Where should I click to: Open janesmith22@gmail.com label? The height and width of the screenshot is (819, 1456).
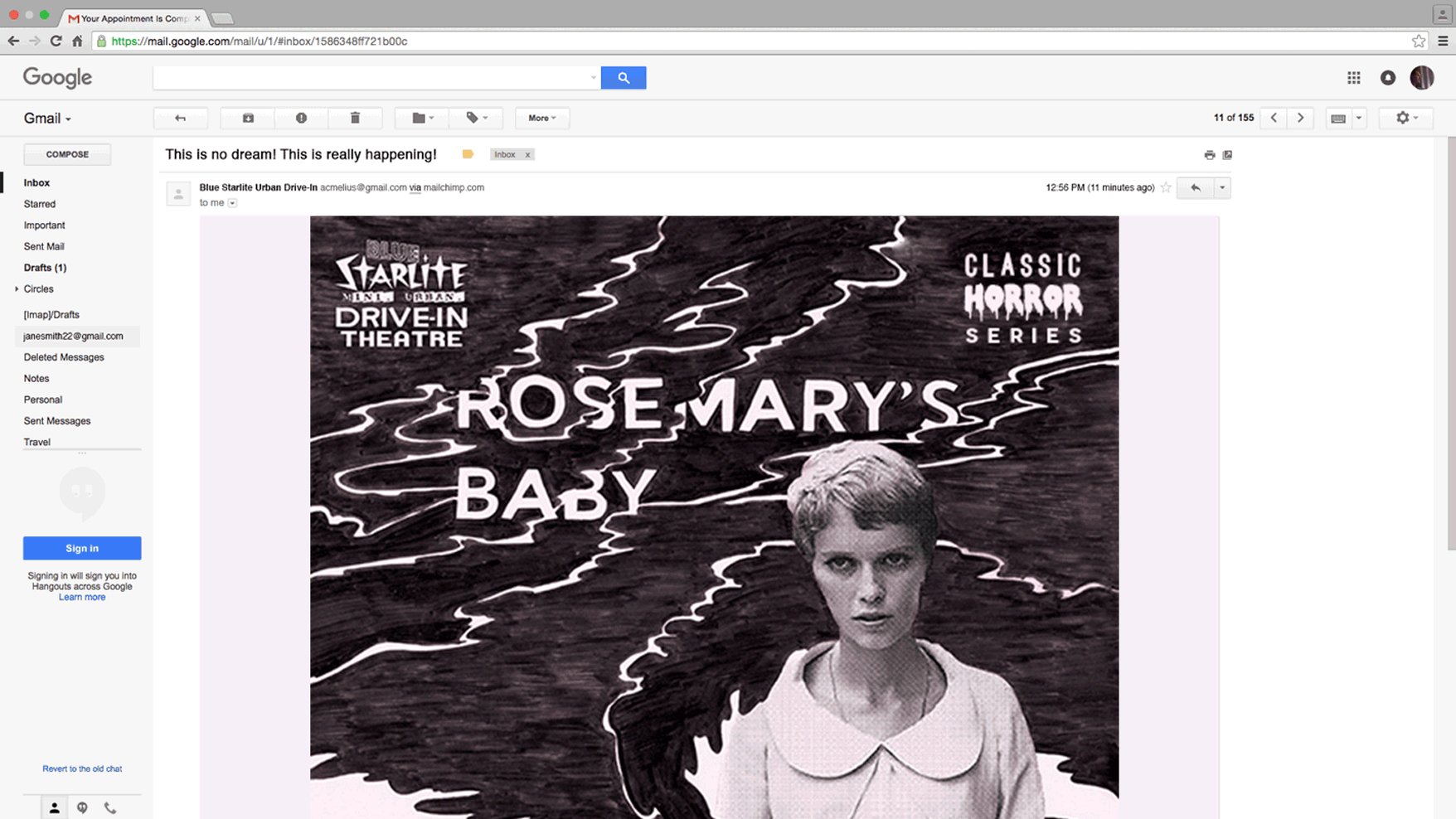point(73,337)
